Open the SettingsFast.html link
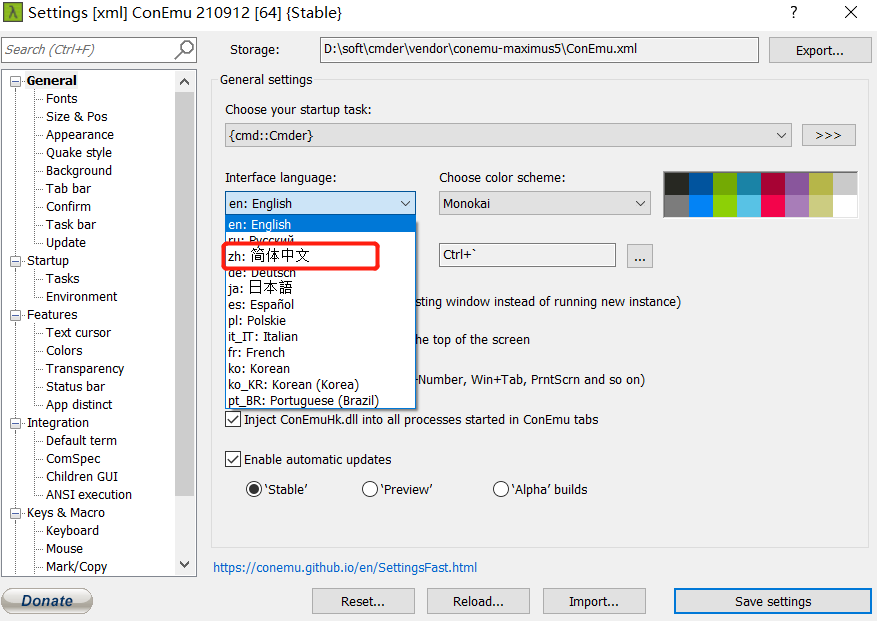Viewport: 877px width, 621px height. coord(345,567)
